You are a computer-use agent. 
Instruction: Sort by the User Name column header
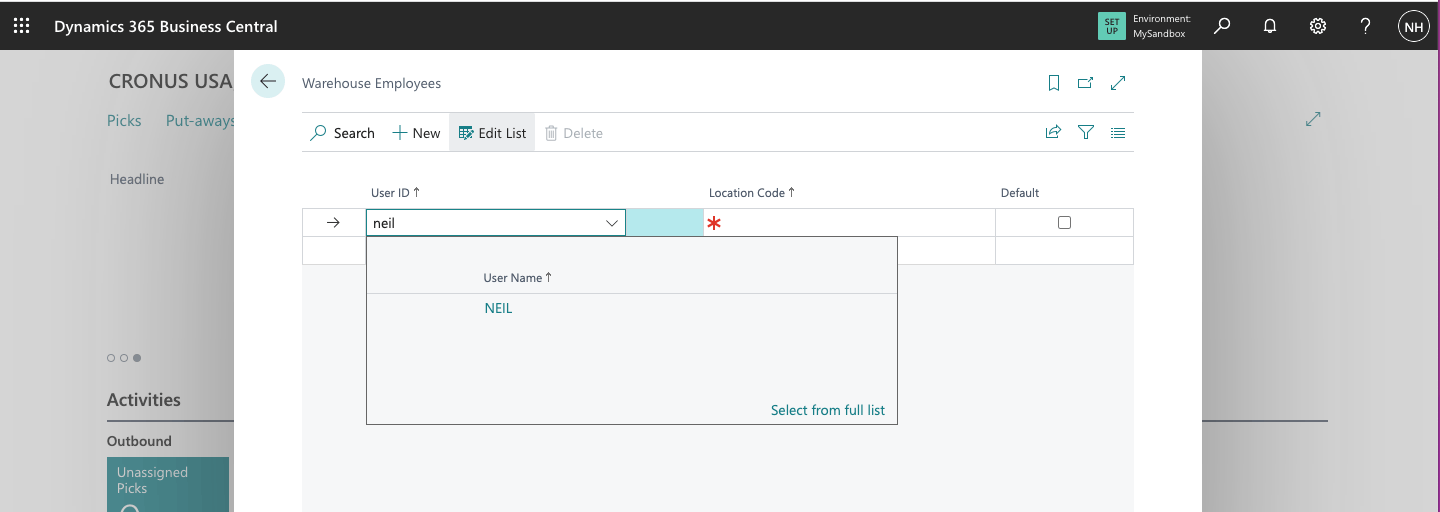click(x=517, y=278)
